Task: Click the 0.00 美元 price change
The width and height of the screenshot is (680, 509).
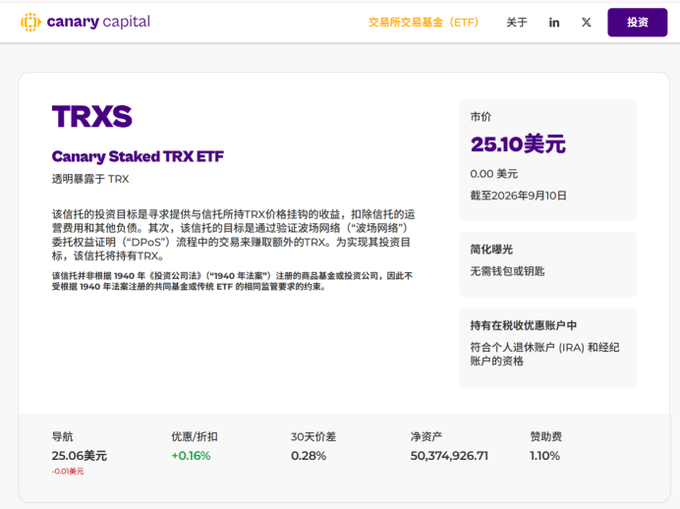Action: [494, 174]
